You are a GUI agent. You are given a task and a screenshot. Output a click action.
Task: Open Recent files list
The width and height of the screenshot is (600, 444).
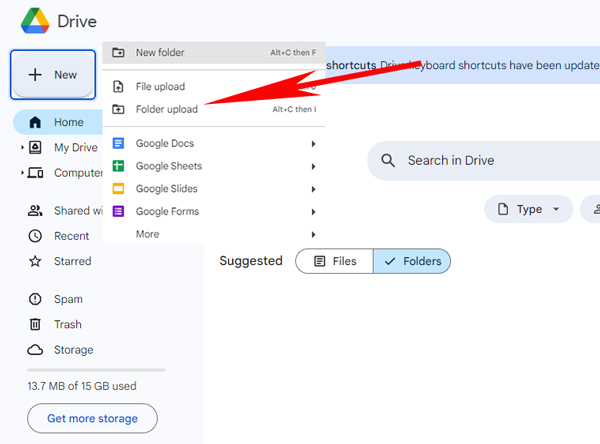point(72,236)
